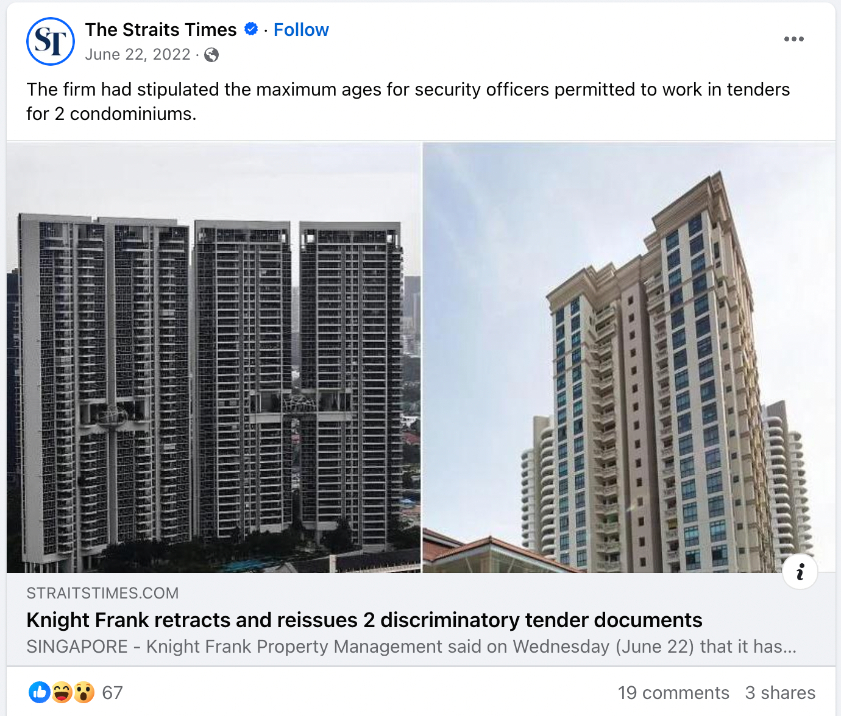Open Knight Frank retracts tender documents headline
This screenshot has width=841, height=716.
click(x=364, y=620)
